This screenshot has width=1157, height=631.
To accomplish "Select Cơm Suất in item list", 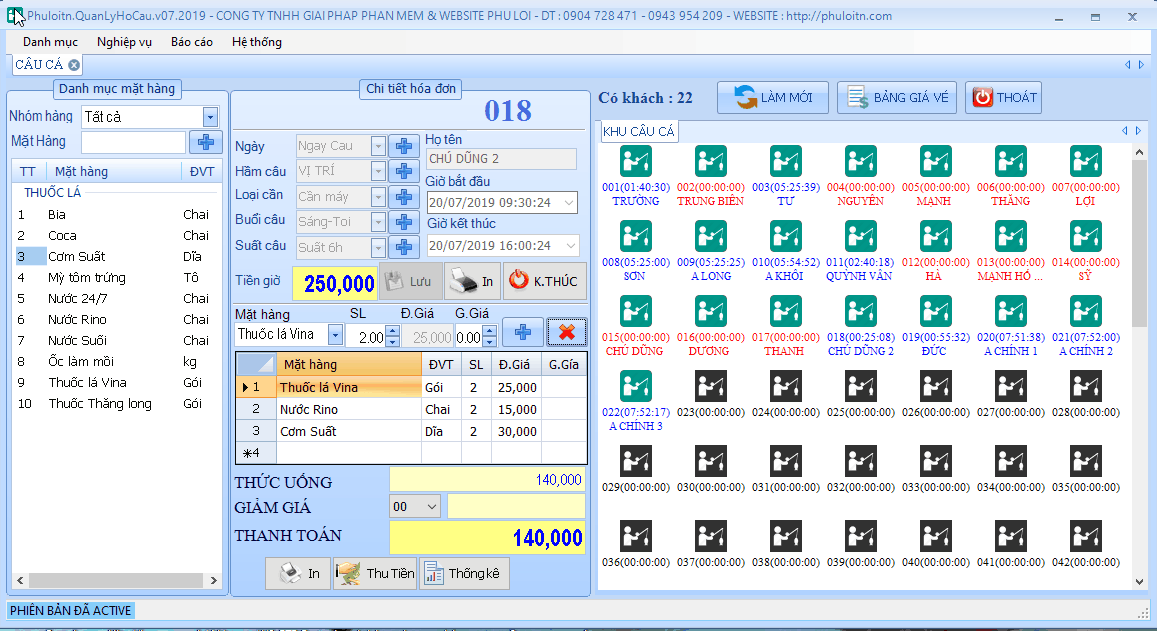I will pos(77,257).
